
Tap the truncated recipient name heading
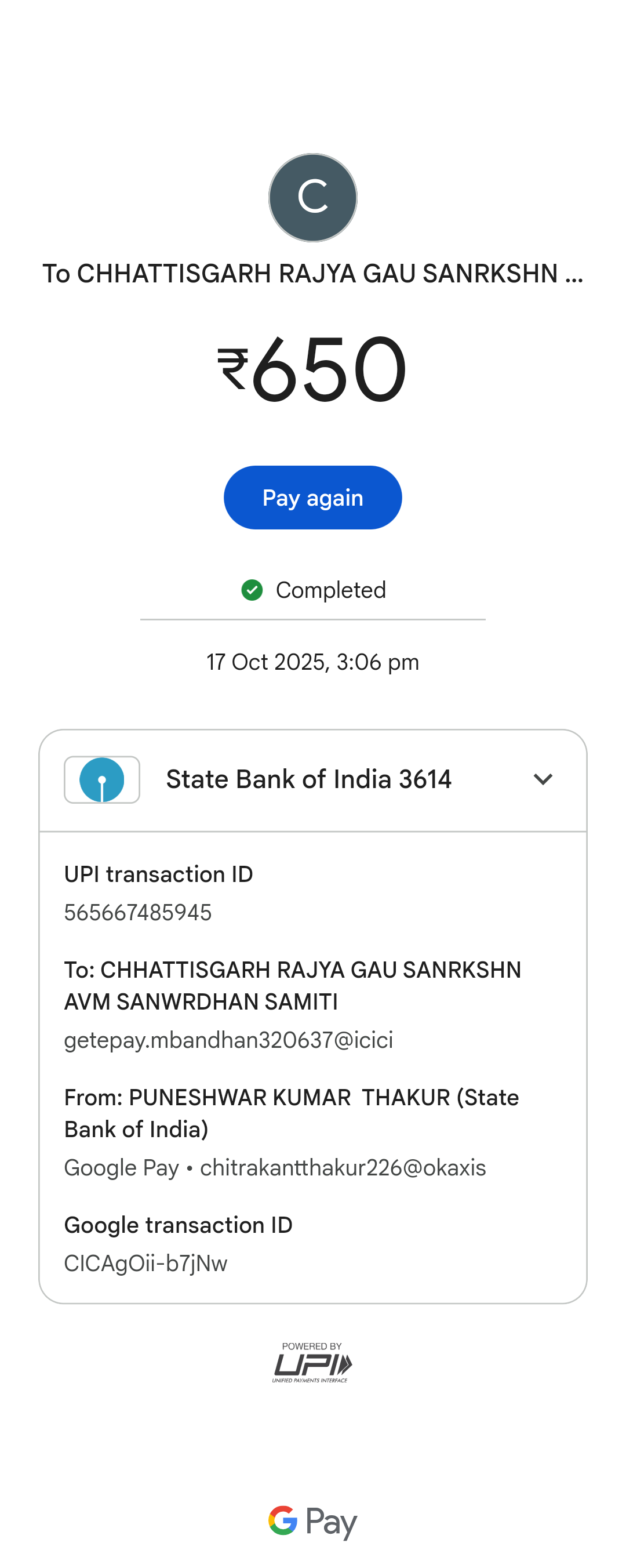(x=312, y=274)
